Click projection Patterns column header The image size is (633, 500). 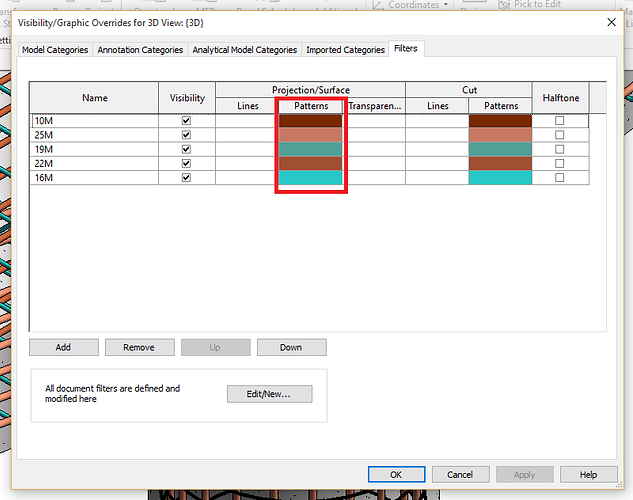311,106
